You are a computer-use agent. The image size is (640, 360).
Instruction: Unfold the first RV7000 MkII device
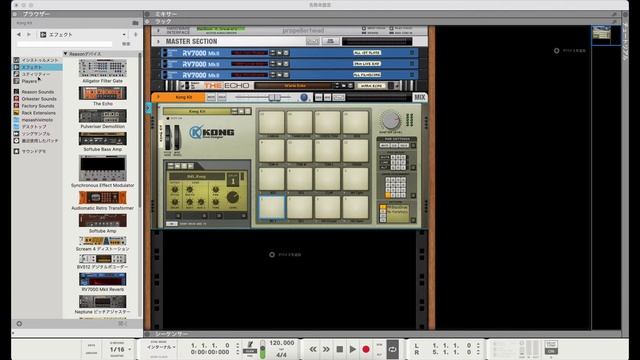158,53
